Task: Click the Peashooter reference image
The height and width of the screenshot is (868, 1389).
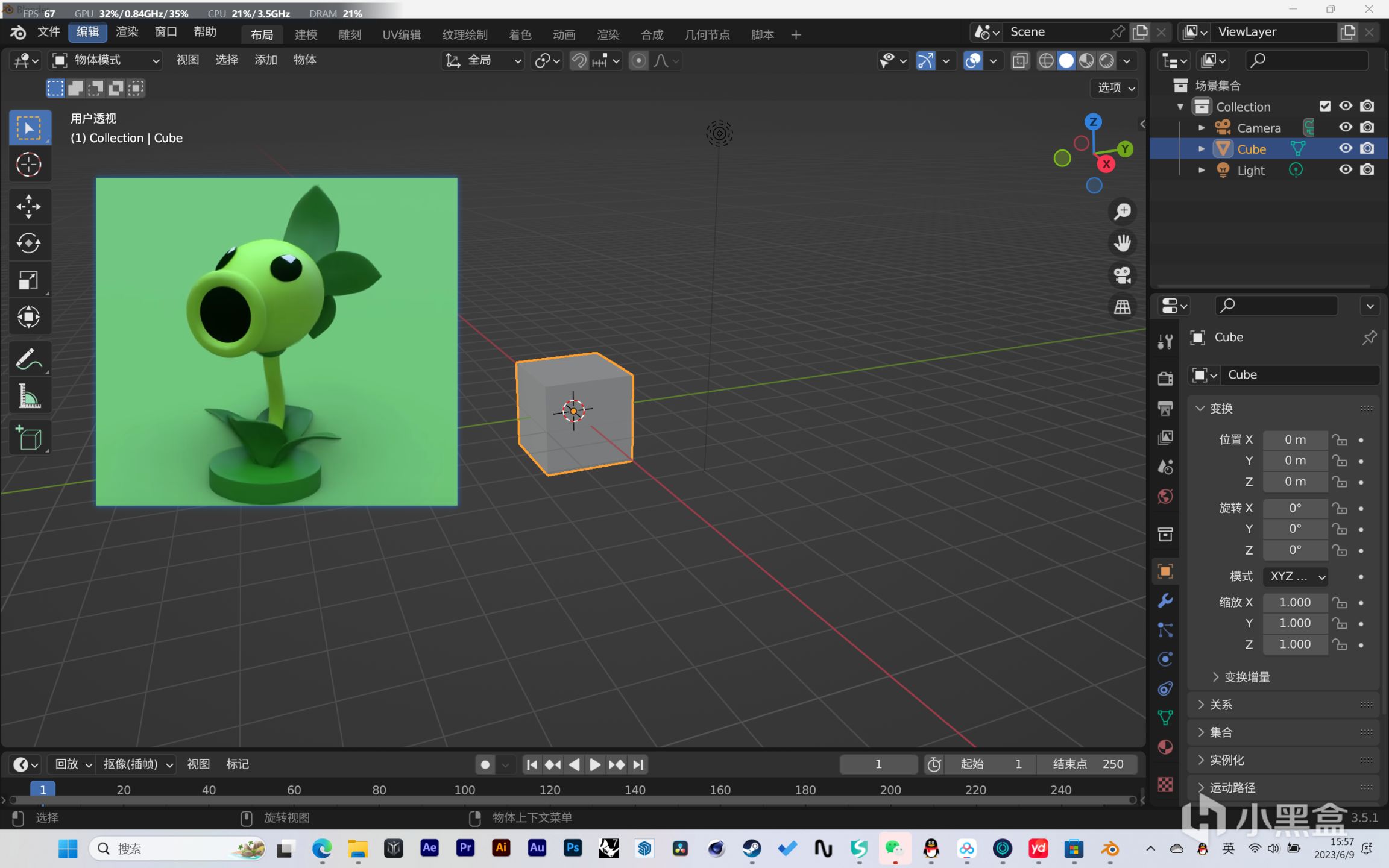Action: [x=277, y=341]
